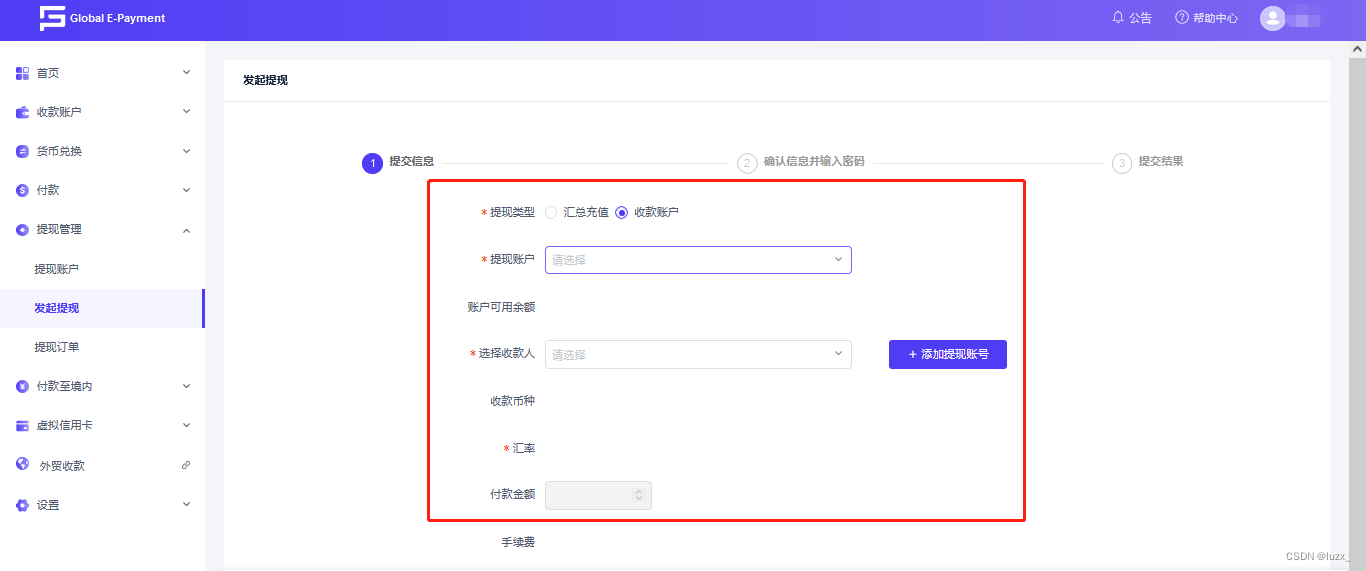This screenshot has height=571, width=1366.
Task: Click the 发起提现 page heading
Action: pyautogui.click(x=265, y=80)
